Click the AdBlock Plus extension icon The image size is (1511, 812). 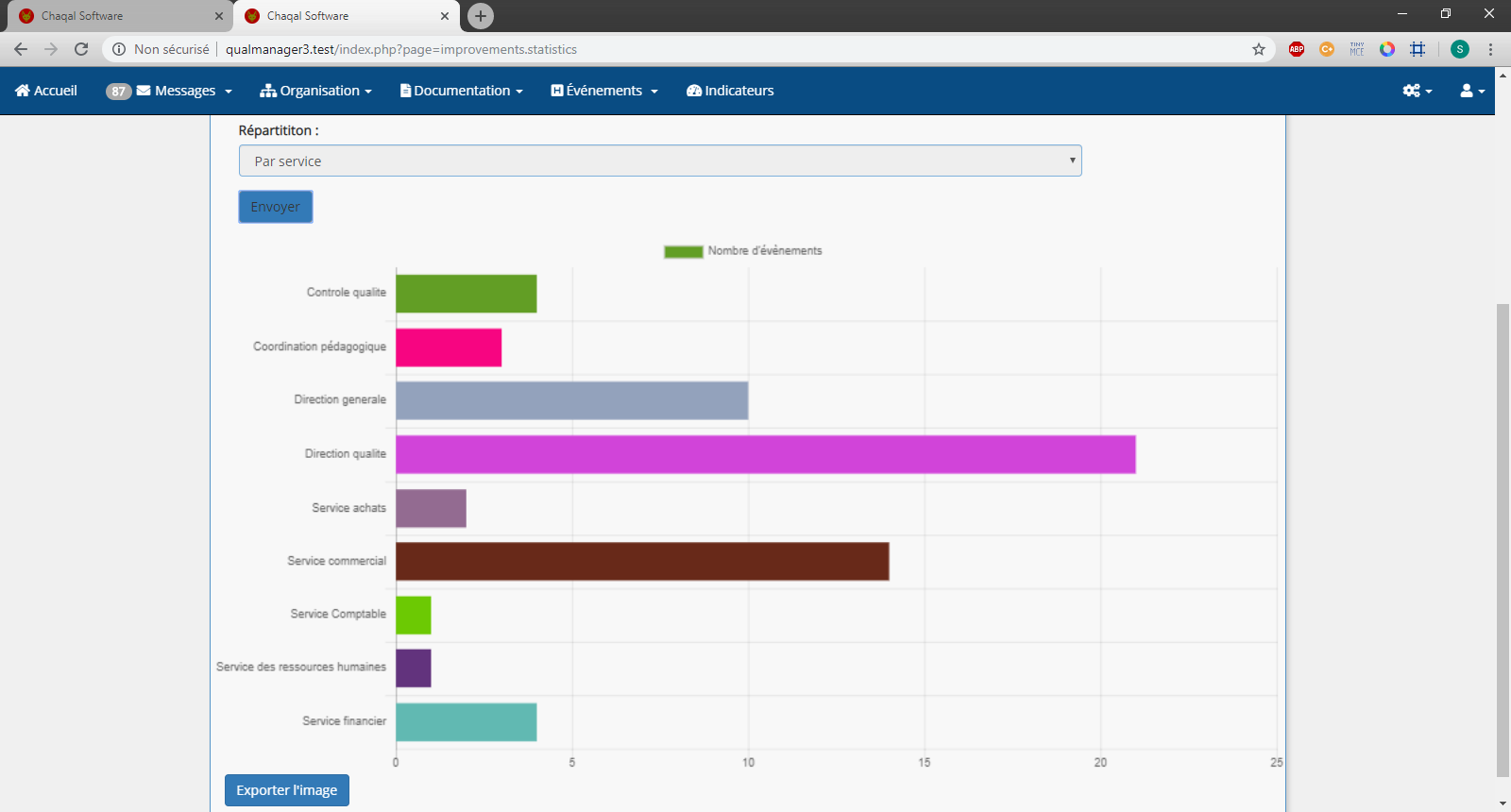[1297, 49]
